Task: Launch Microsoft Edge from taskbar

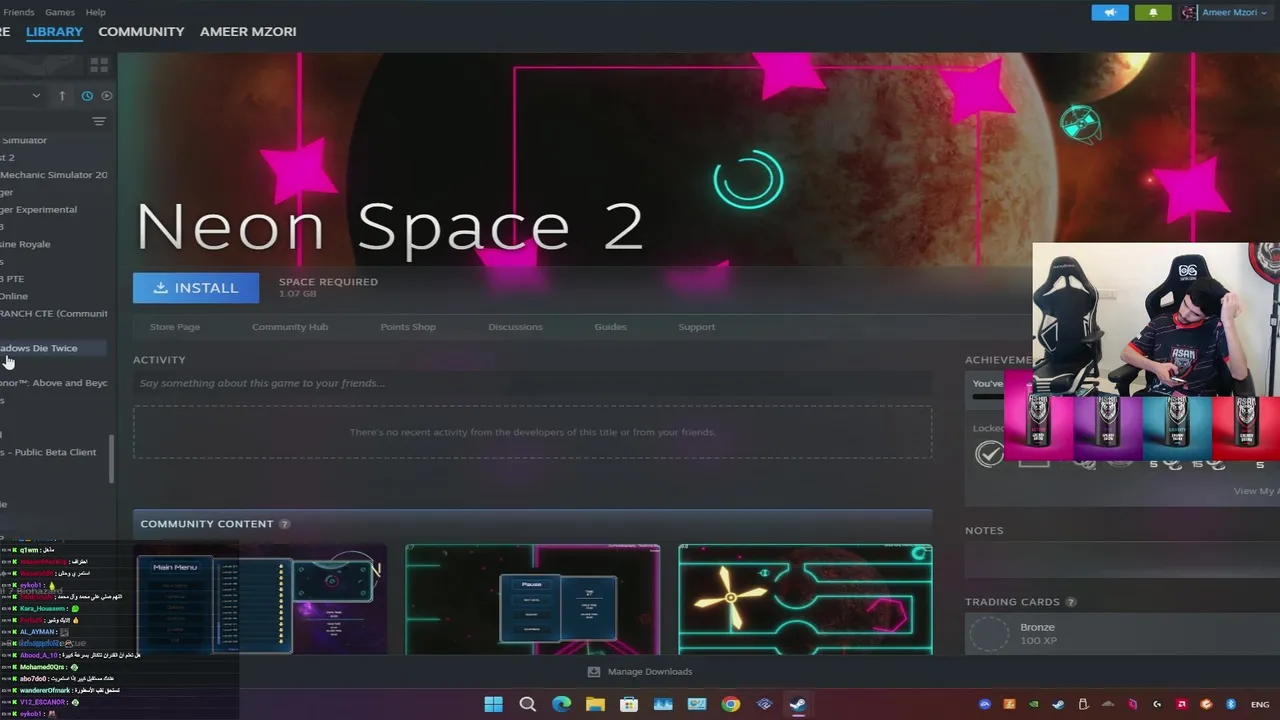Action: coord(561,704)
